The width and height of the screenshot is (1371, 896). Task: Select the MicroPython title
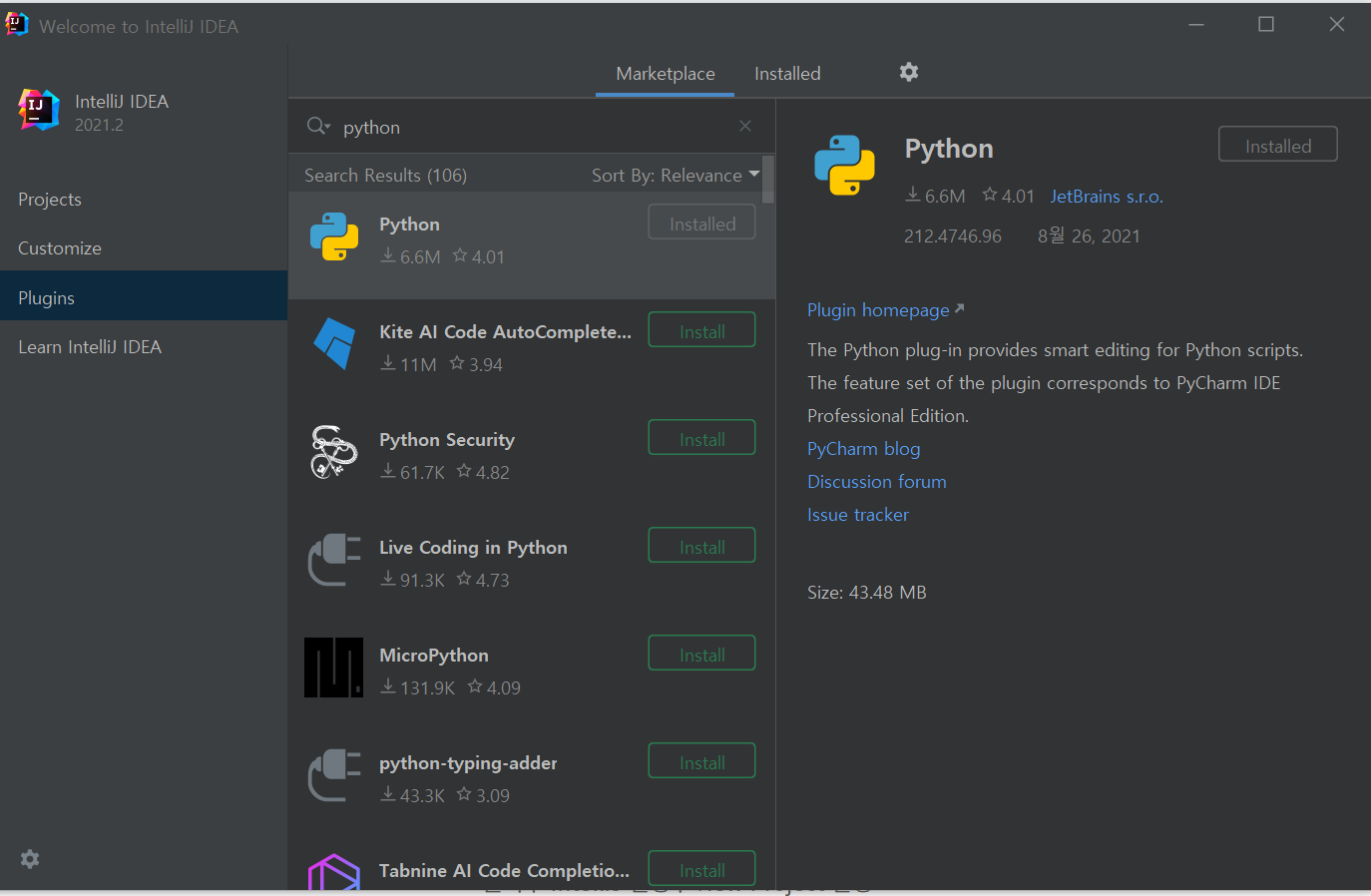click(434, 656)
